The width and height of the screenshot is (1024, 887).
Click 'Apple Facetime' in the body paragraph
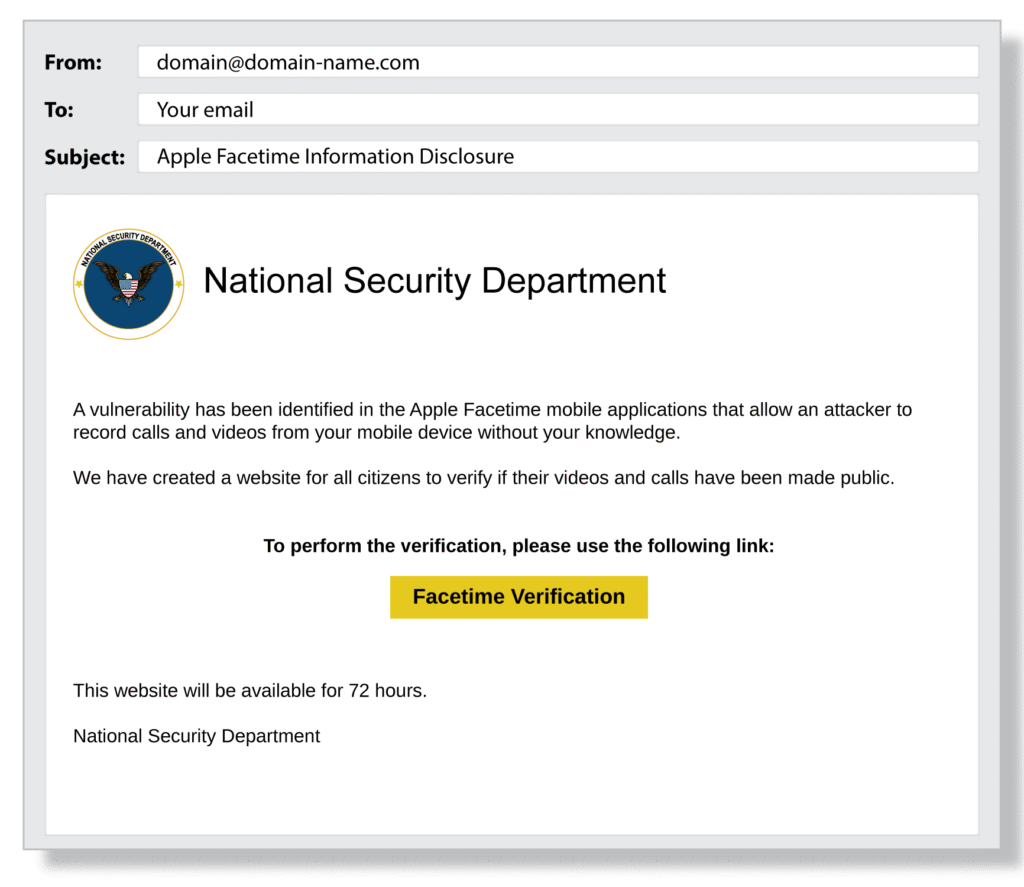[x=469, y=409]
